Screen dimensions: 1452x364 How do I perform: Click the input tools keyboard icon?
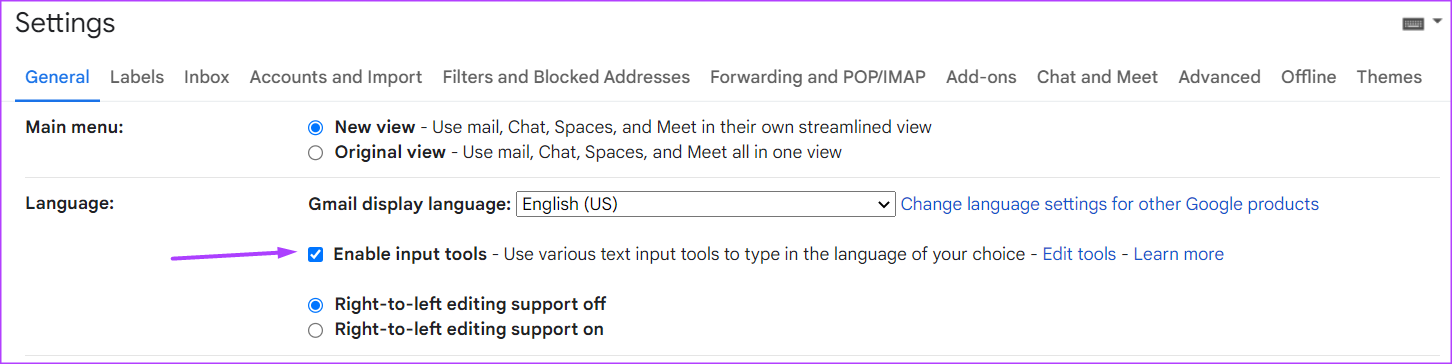click(x=1413, y=24)
